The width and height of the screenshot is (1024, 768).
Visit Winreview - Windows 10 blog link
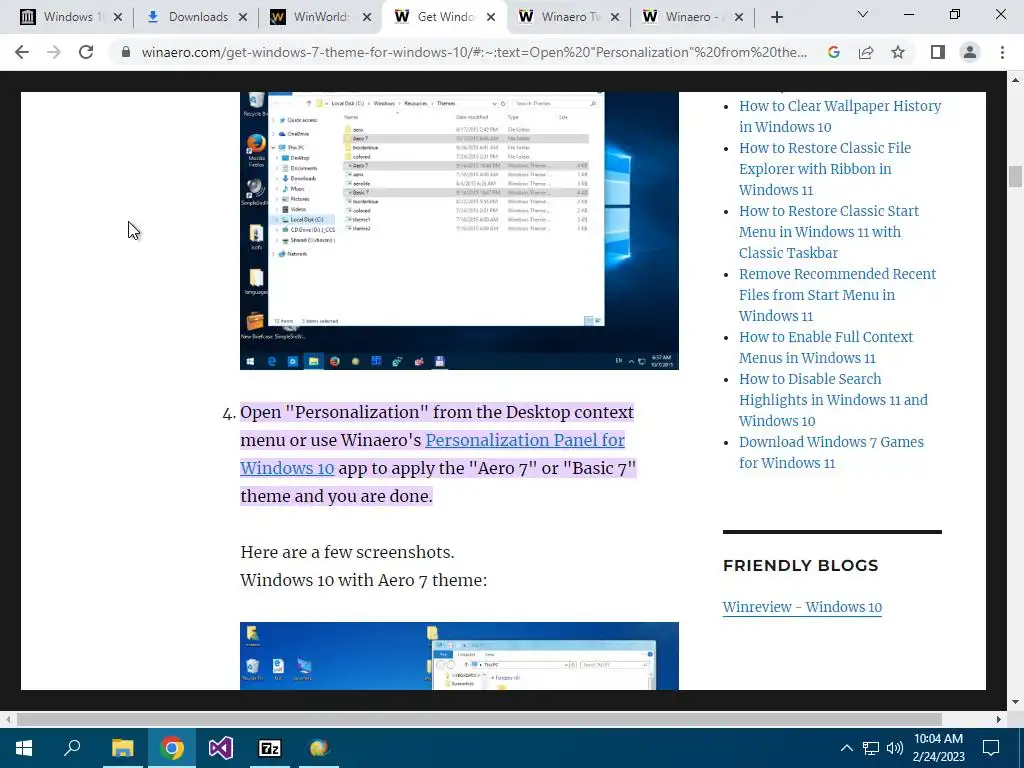point(802,607)
